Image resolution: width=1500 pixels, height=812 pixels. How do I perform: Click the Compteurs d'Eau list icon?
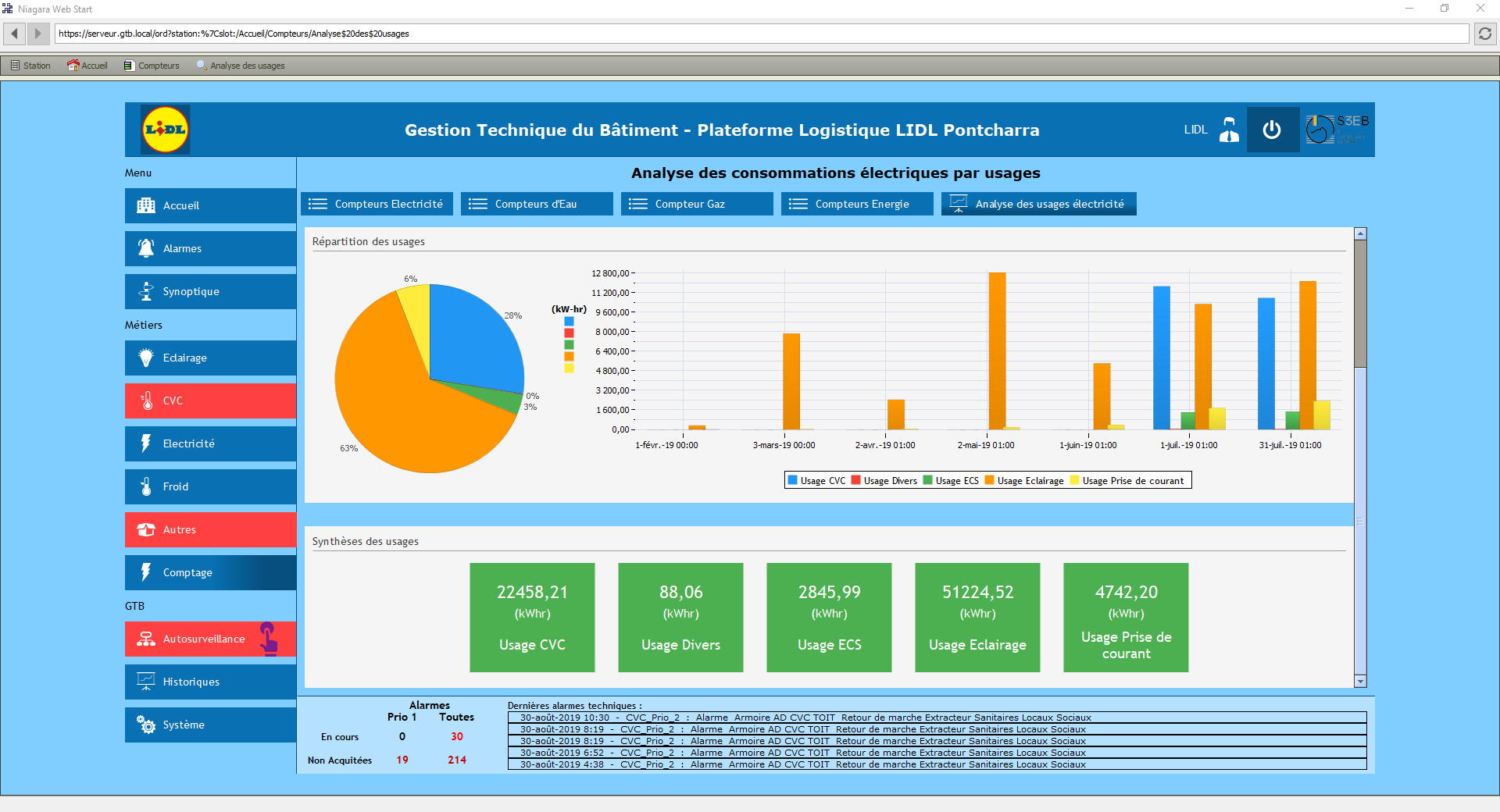tap(478, 204)
